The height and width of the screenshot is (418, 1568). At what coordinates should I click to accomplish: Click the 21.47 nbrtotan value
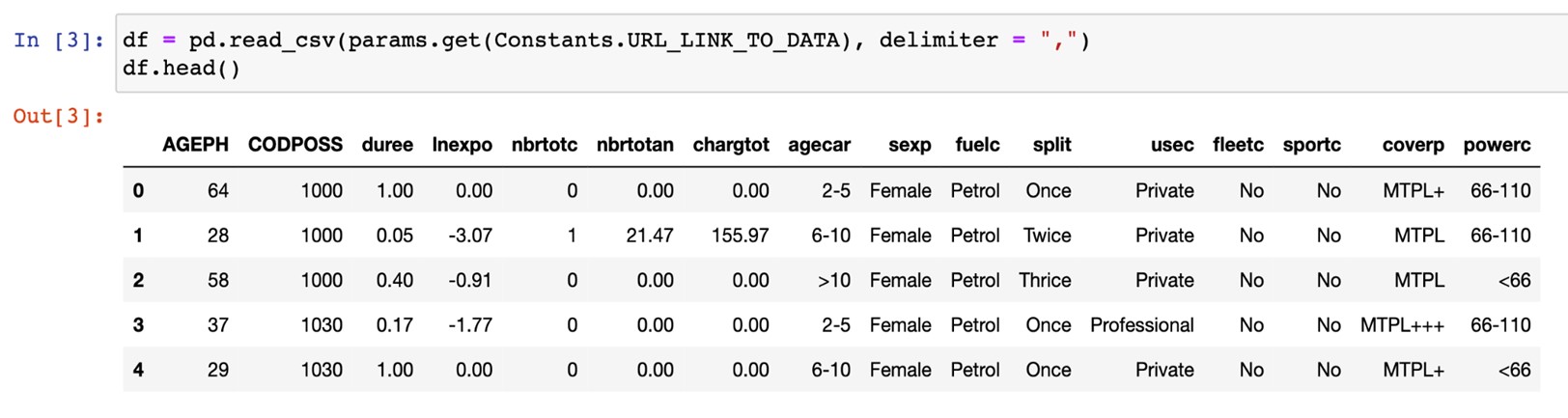pyautogui.click(x=650, y=236)
